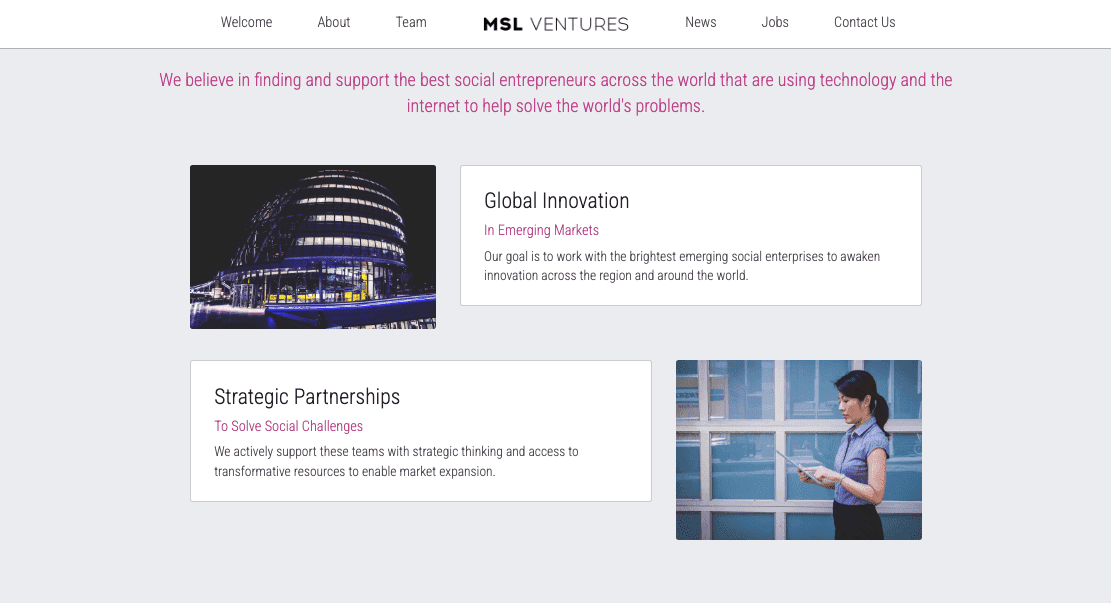Click the In Emerging Markets subtitle
Screen dimensions: 1111x603
[x=541, y=230]
